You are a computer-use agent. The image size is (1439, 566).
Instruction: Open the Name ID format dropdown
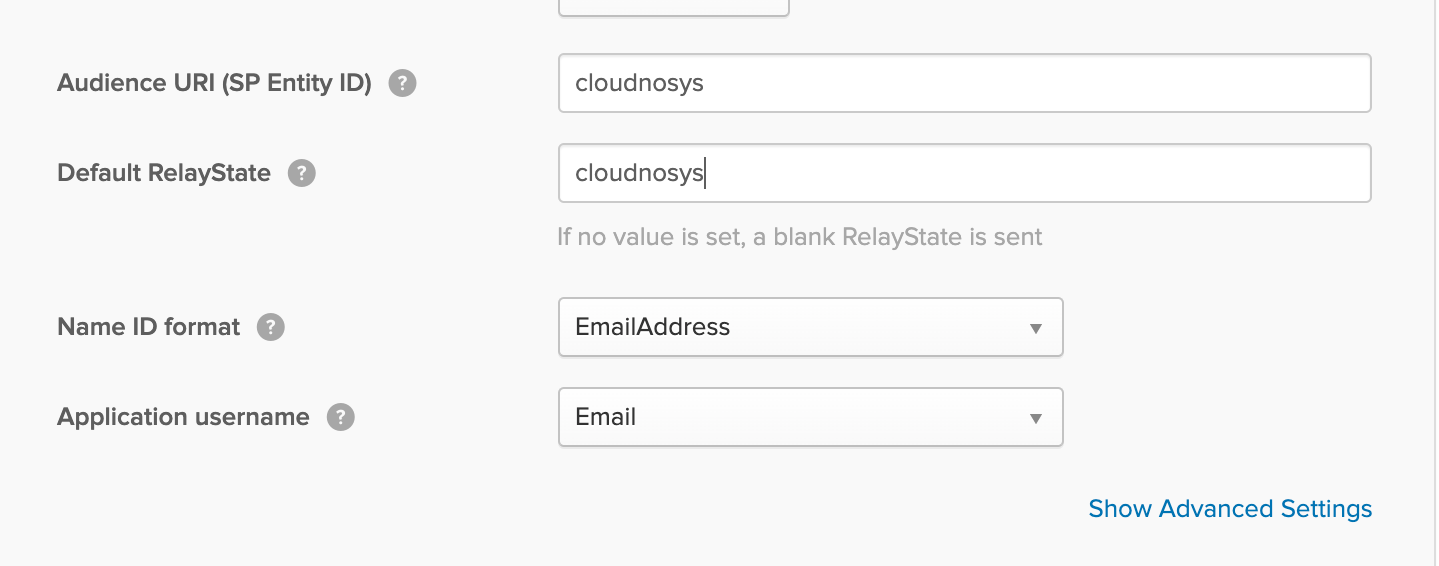810,327
